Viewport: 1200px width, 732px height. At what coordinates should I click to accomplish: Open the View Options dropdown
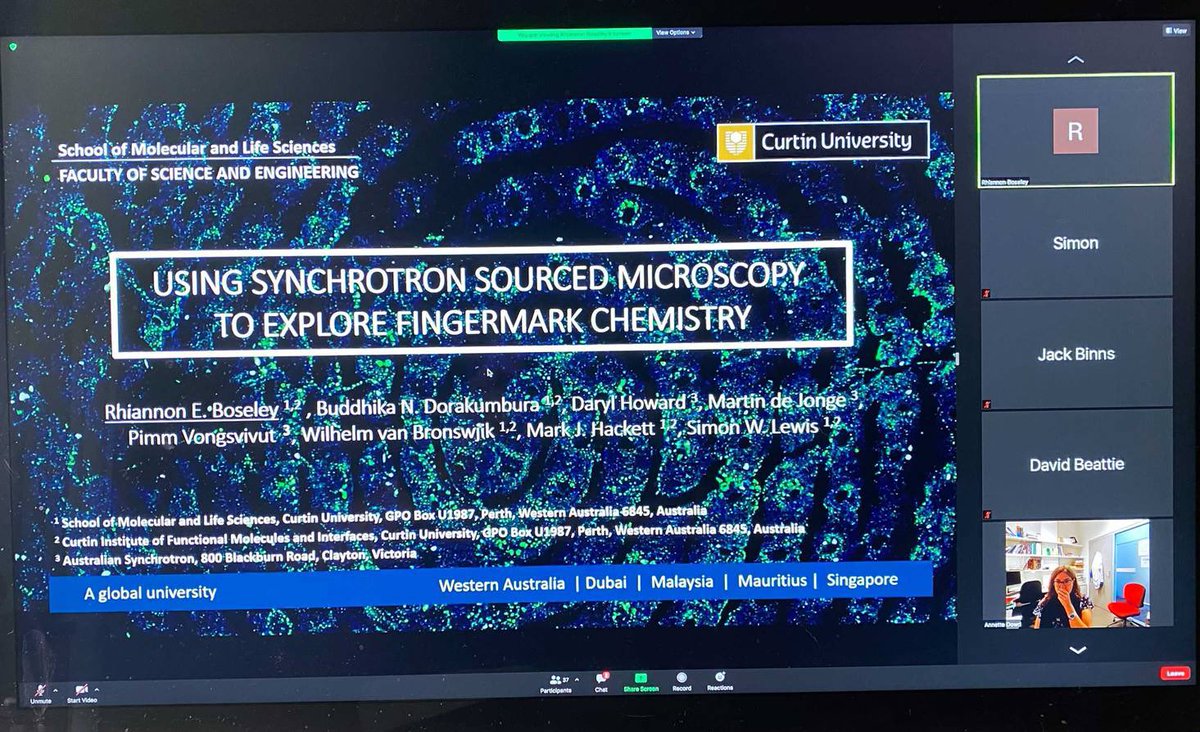[678, 33]
